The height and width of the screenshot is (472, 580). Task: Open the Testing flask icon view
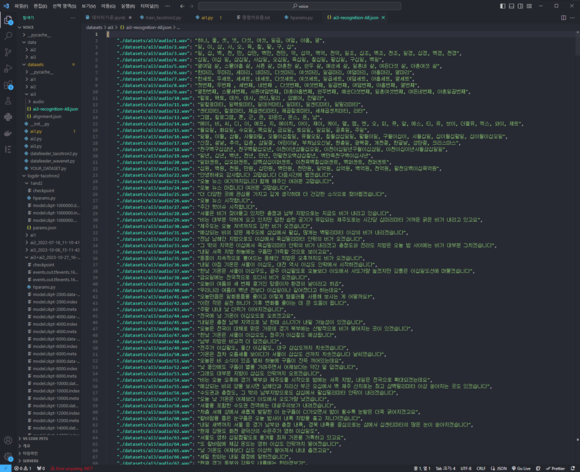[x=8, y=101]
